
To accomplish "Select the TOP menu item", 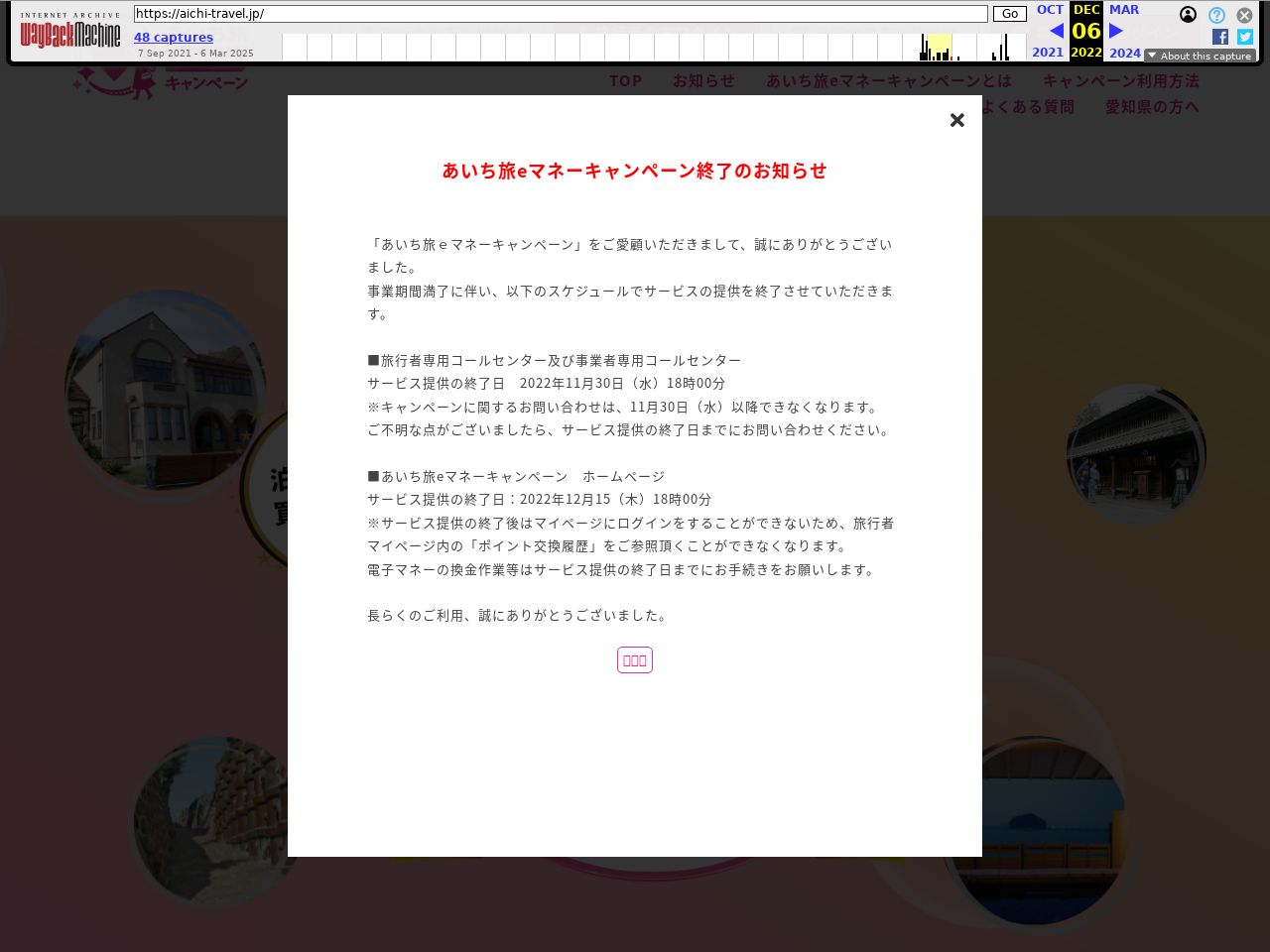I will pos(625,81).
